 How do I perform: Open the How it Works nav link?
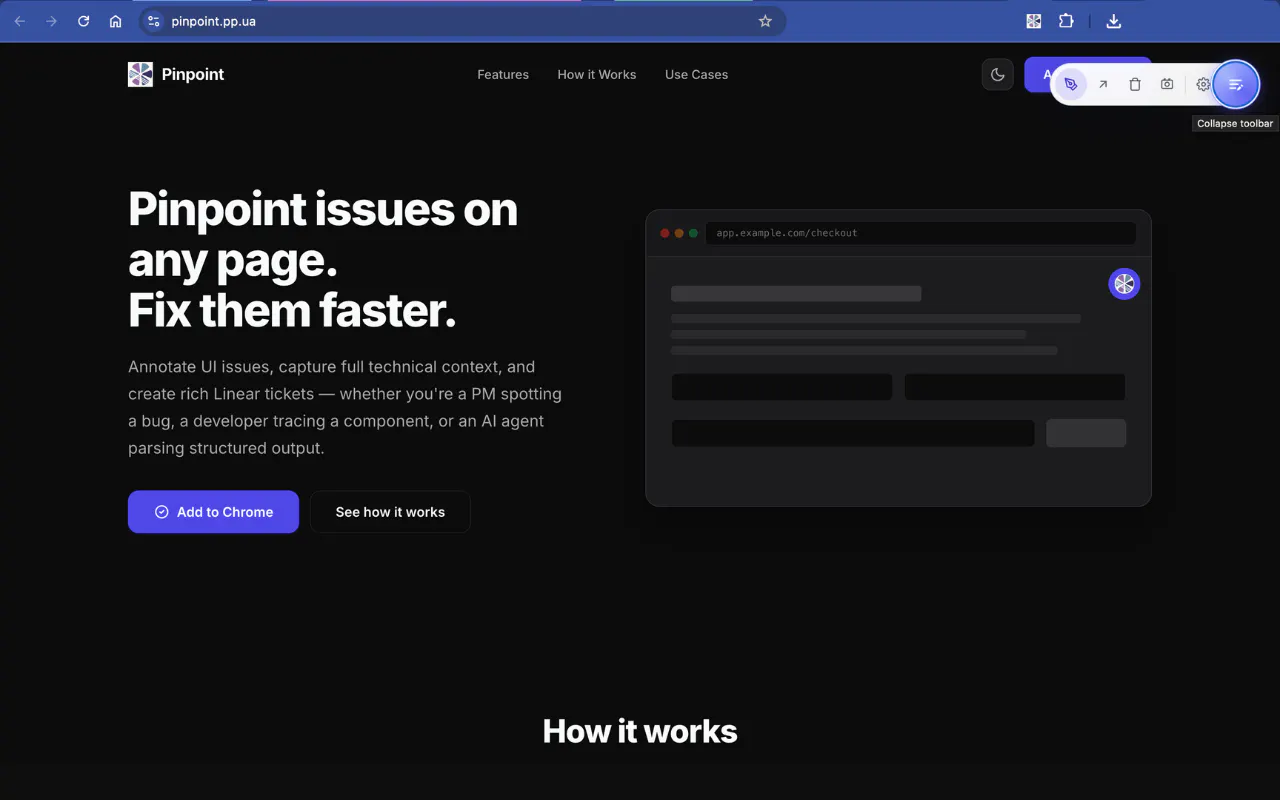(x=597, y=74)
